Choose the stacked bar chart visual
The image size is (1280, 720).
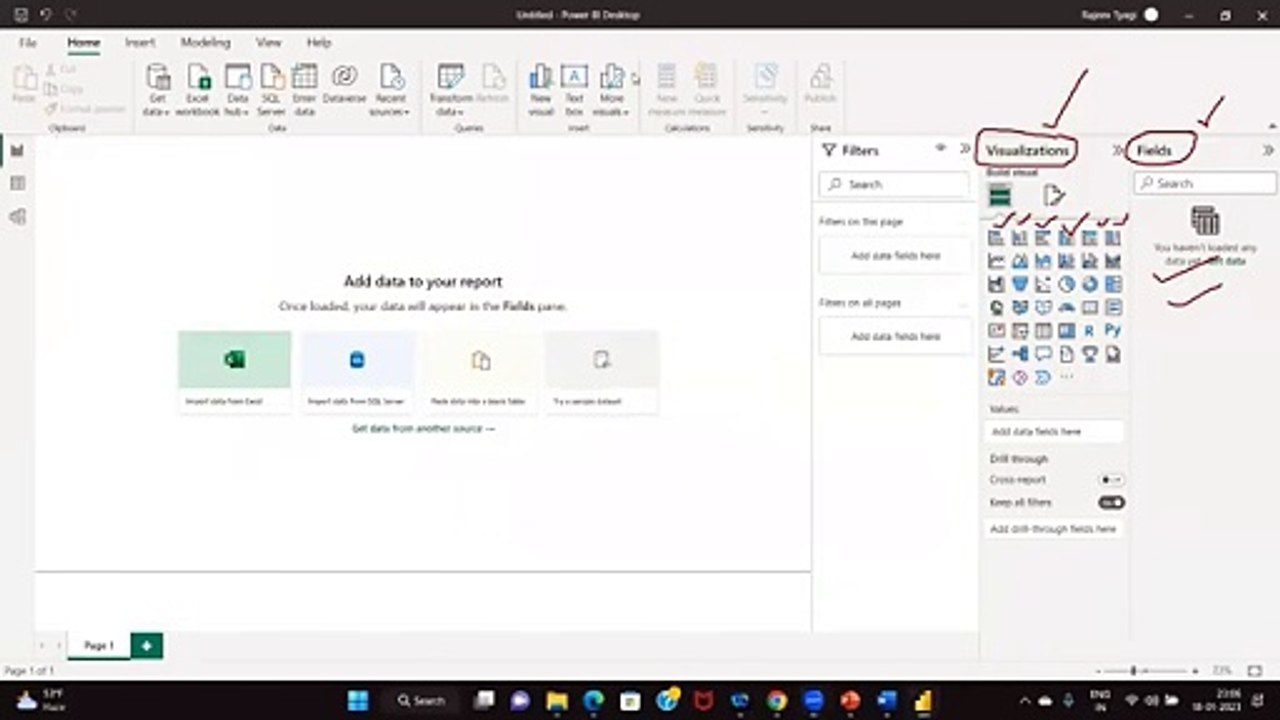[x=997, y=238]
